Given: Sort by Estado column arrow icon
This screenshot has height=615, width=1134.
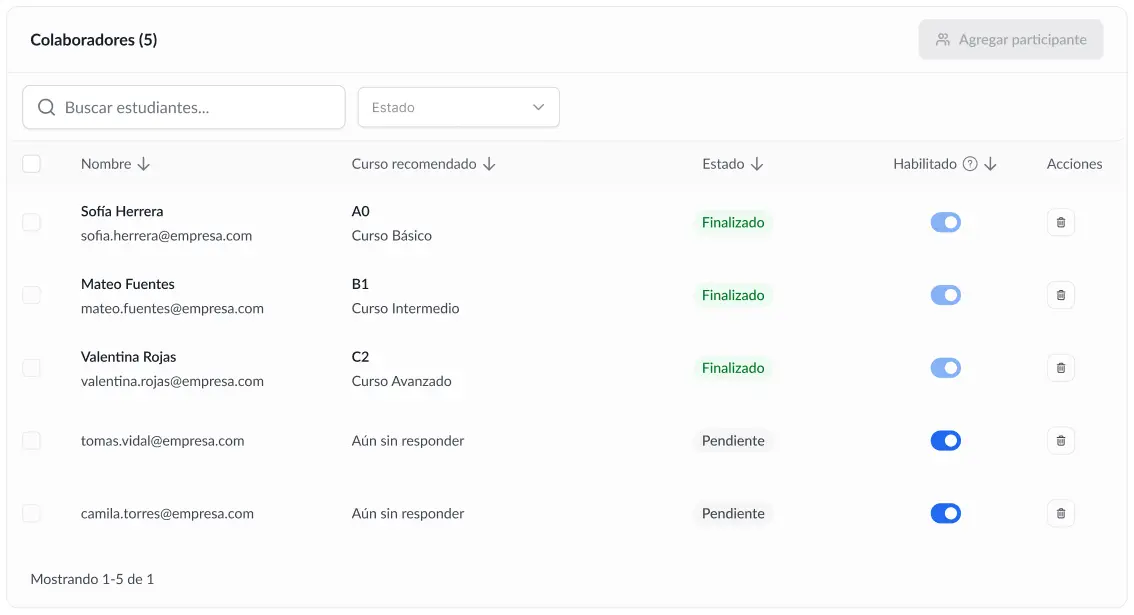Looking at the screenshot, I should [756, 164].
